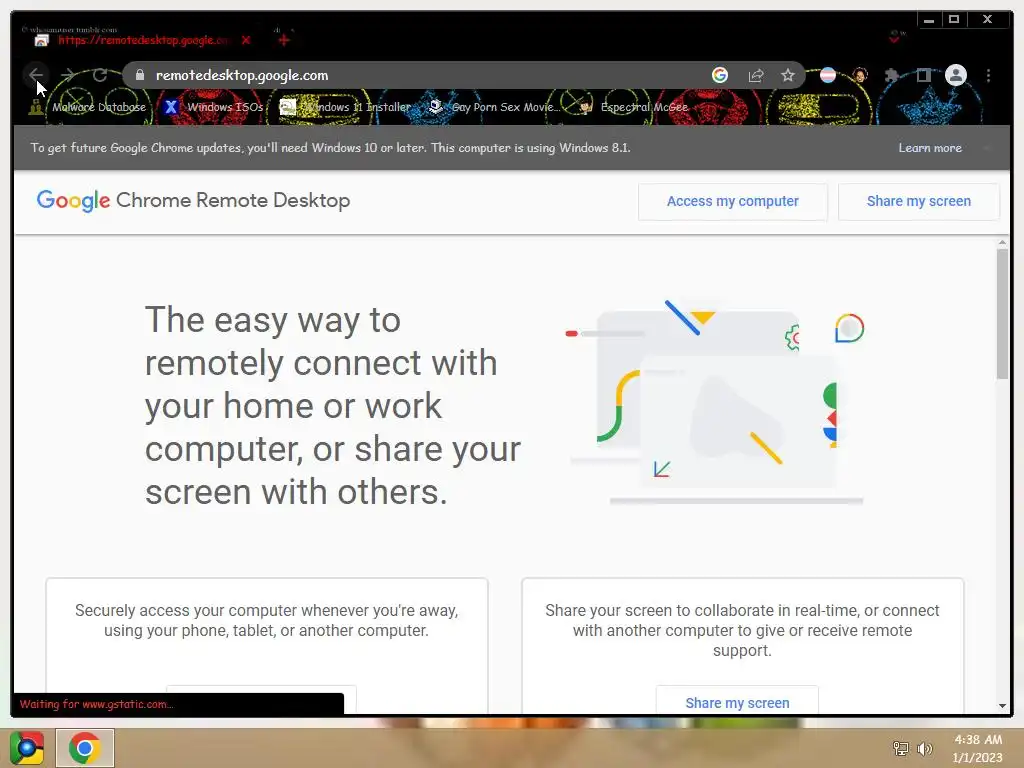
Task: Select the Access my computer tab
Action: [733, 201]
